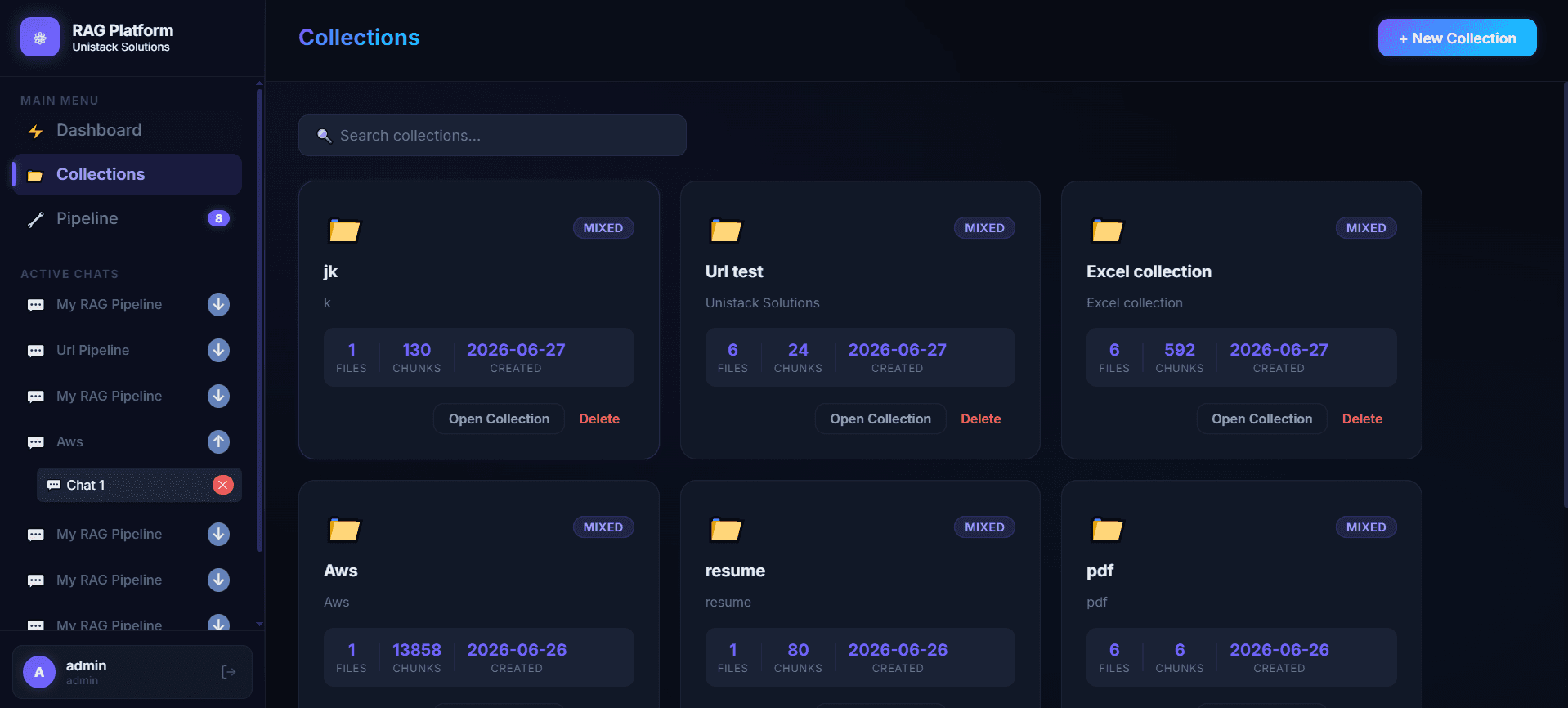Click the 130 chunks value on jk card

coord(416,350)
